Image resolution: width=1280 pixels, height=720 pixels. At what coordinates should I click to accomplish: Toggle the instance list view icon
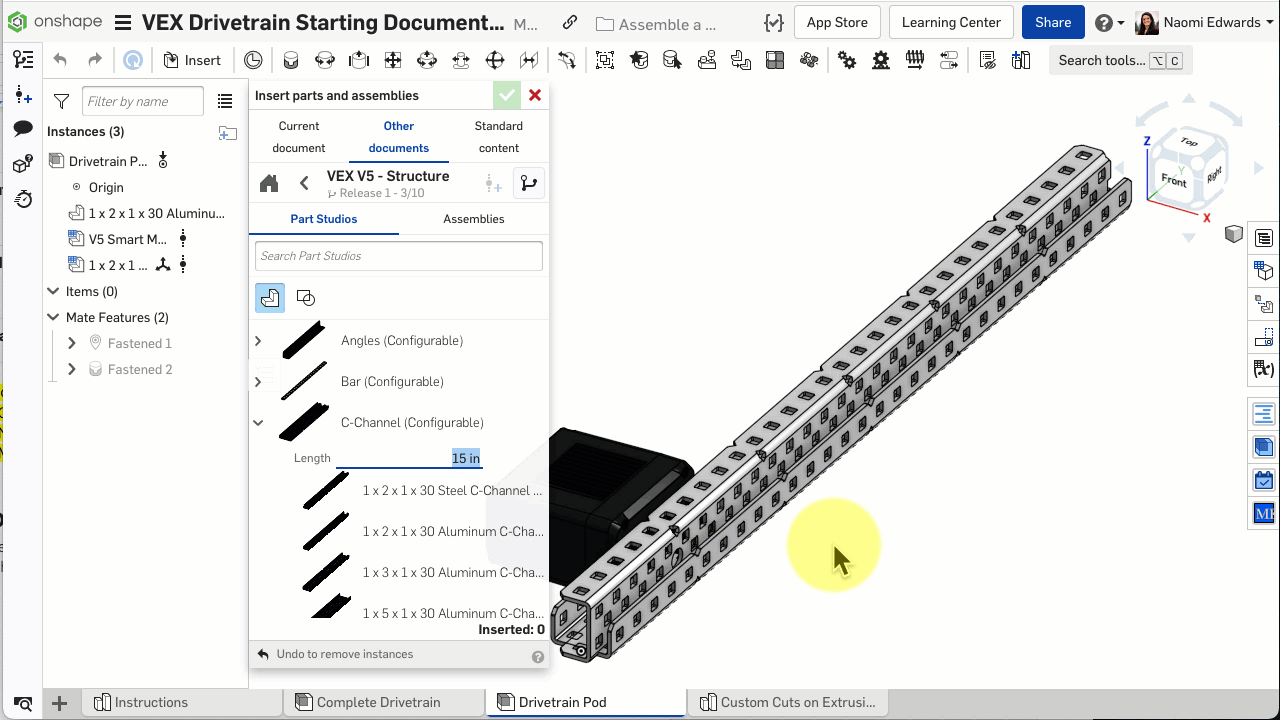225,101
